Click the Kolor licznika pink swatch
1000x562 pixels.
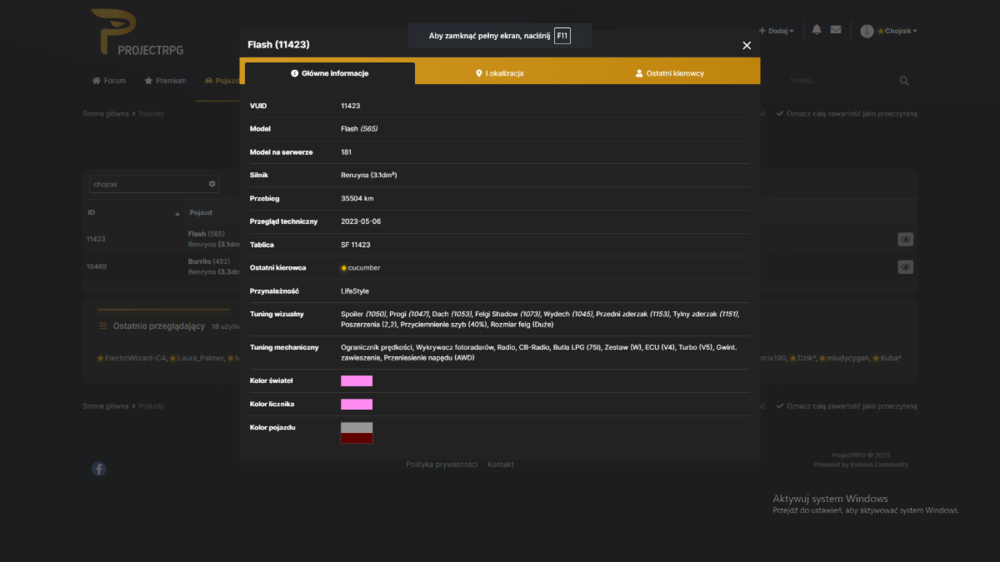point(357,404)
